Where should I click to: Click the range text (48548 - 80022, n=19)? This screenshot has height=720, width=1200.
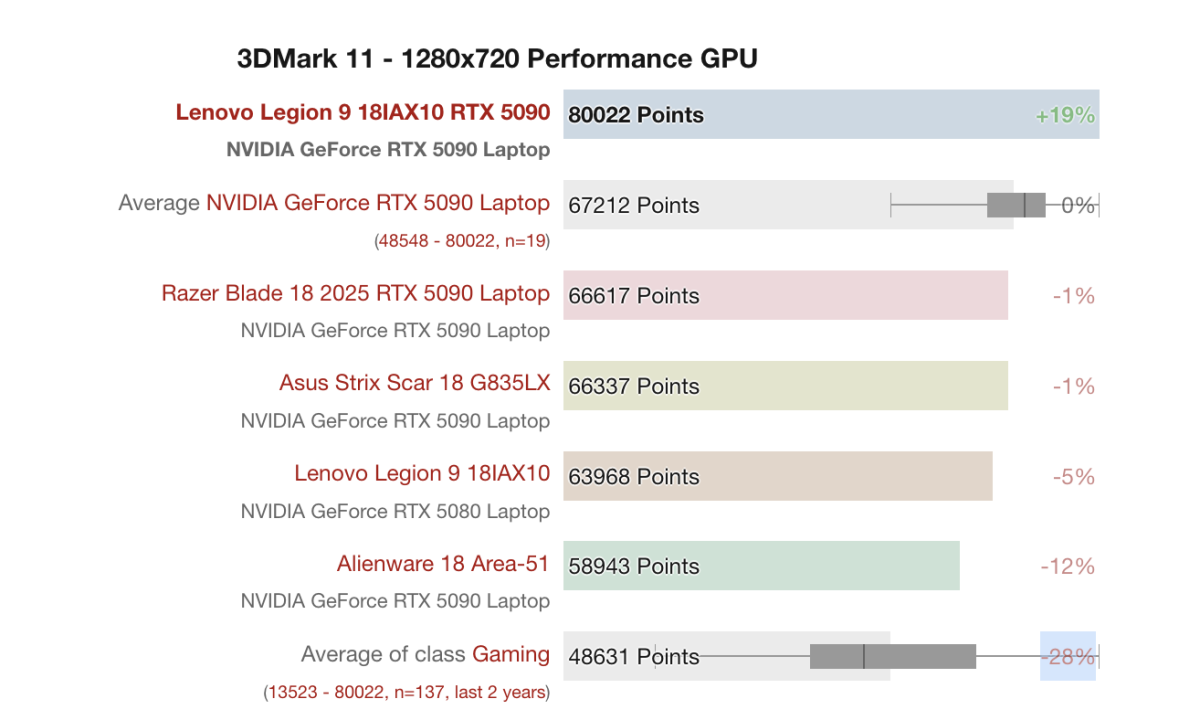click(462, 241)
